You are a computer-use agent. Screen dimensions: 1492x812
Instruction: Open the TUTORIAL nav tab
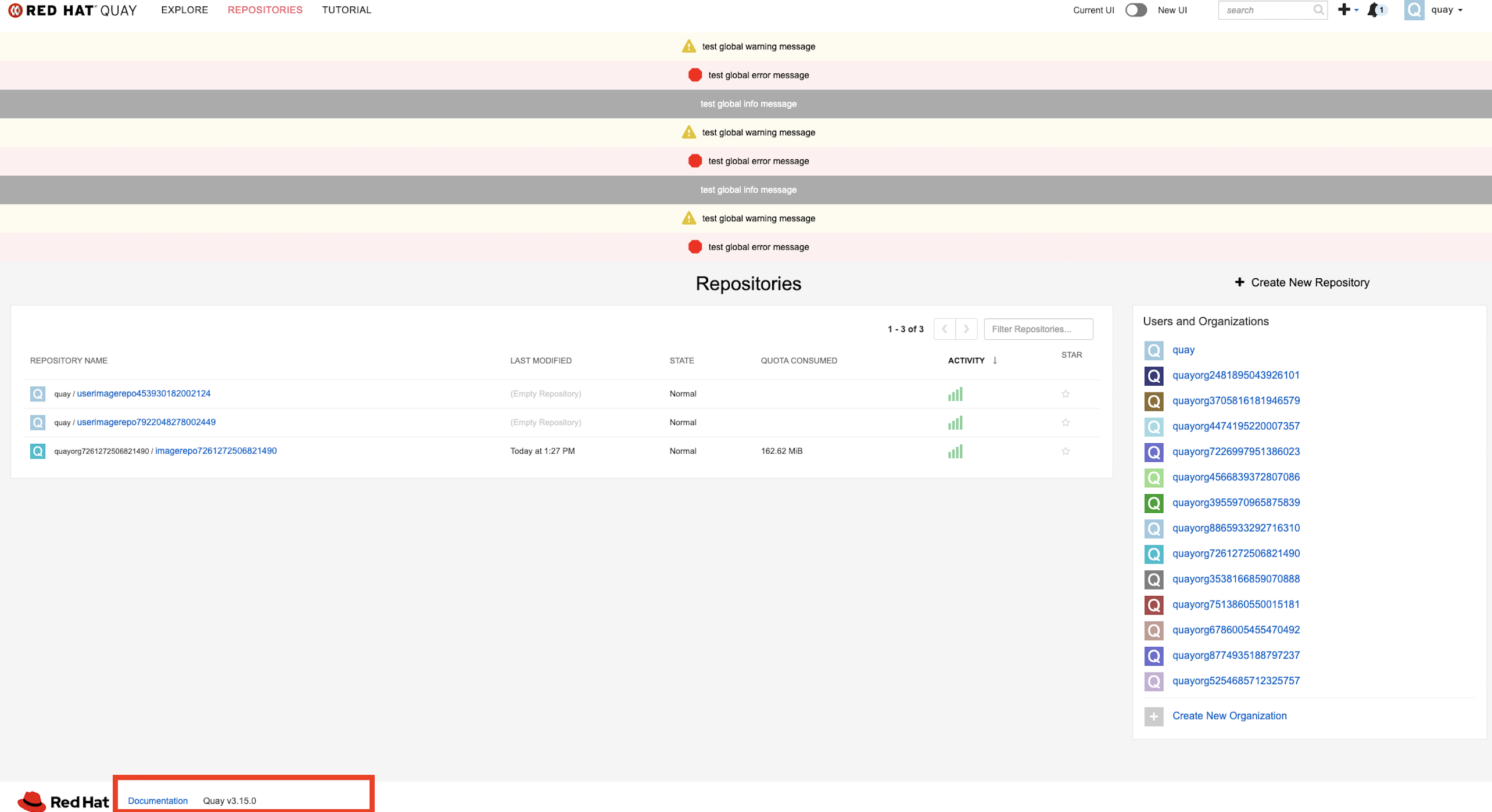coord(346,10)
